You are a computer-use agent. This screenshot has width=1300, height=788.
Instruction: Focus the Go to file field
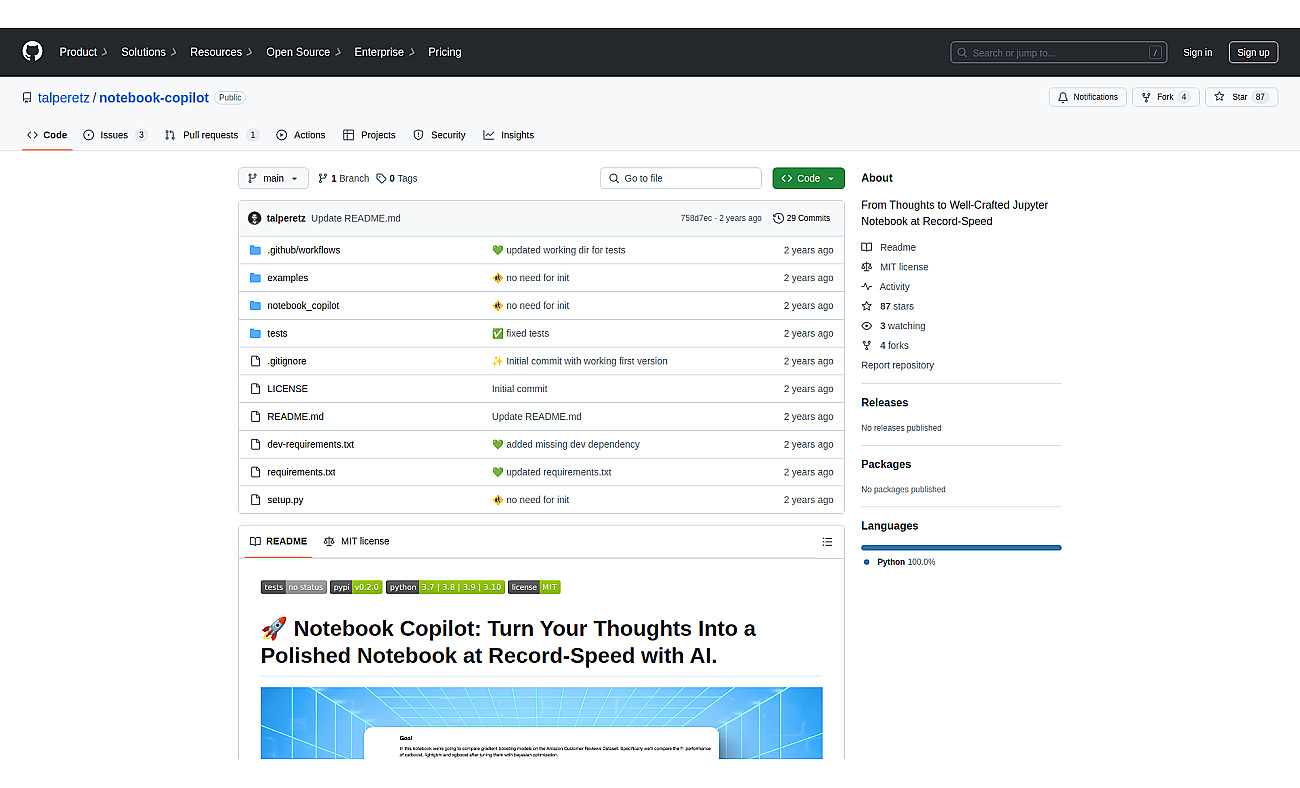coord(681,178)
